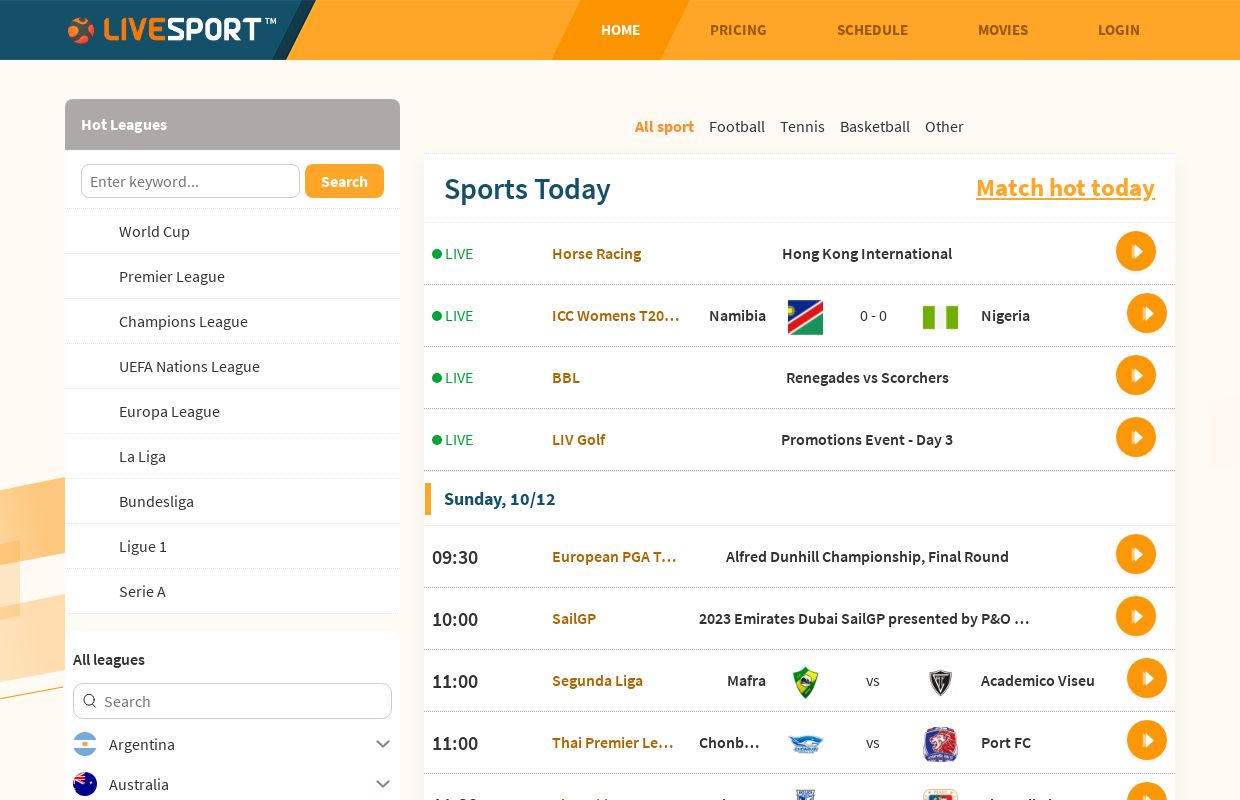1240x800 pixels.
Task: Open the SailGP Dubai event stream
Action: point(1136,616)
